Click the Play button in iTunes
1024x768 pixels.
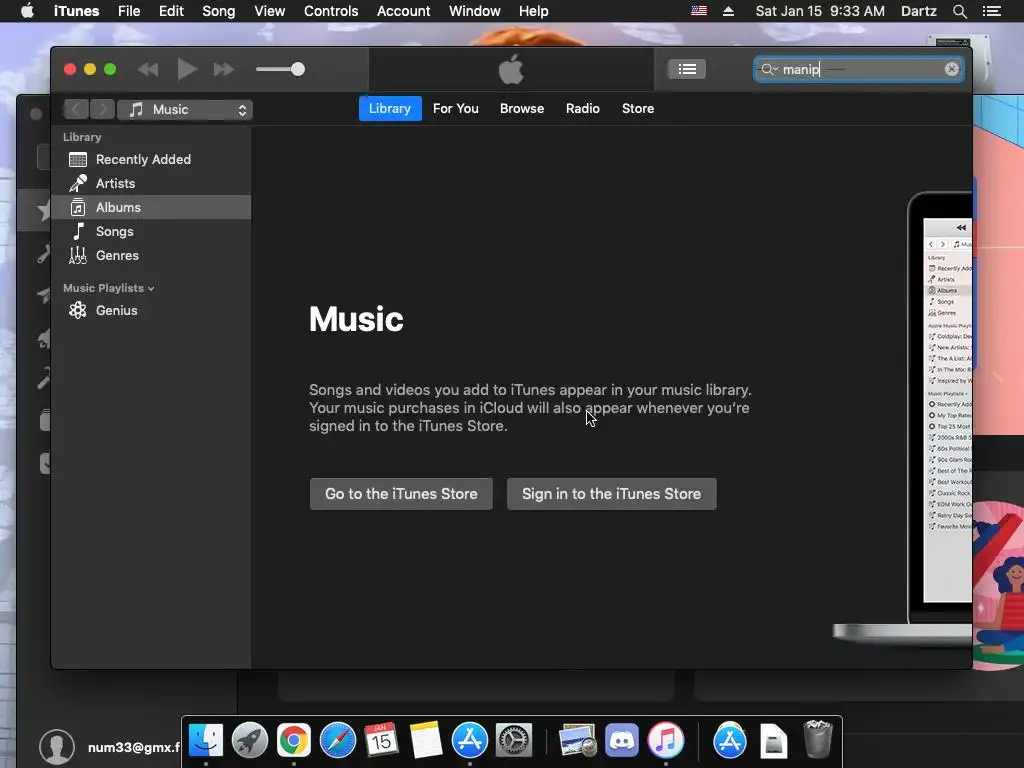[187, 69]
